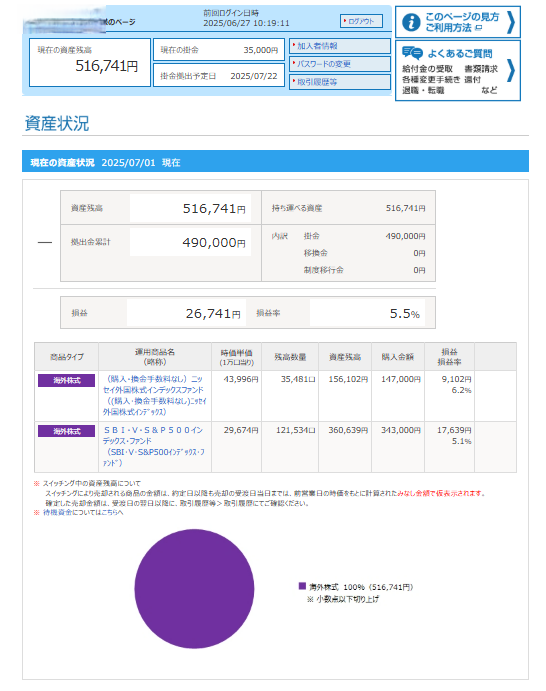Click the external window icon after ご利用方法
Screen dimensions: 546x691
[x=479, y=28]
